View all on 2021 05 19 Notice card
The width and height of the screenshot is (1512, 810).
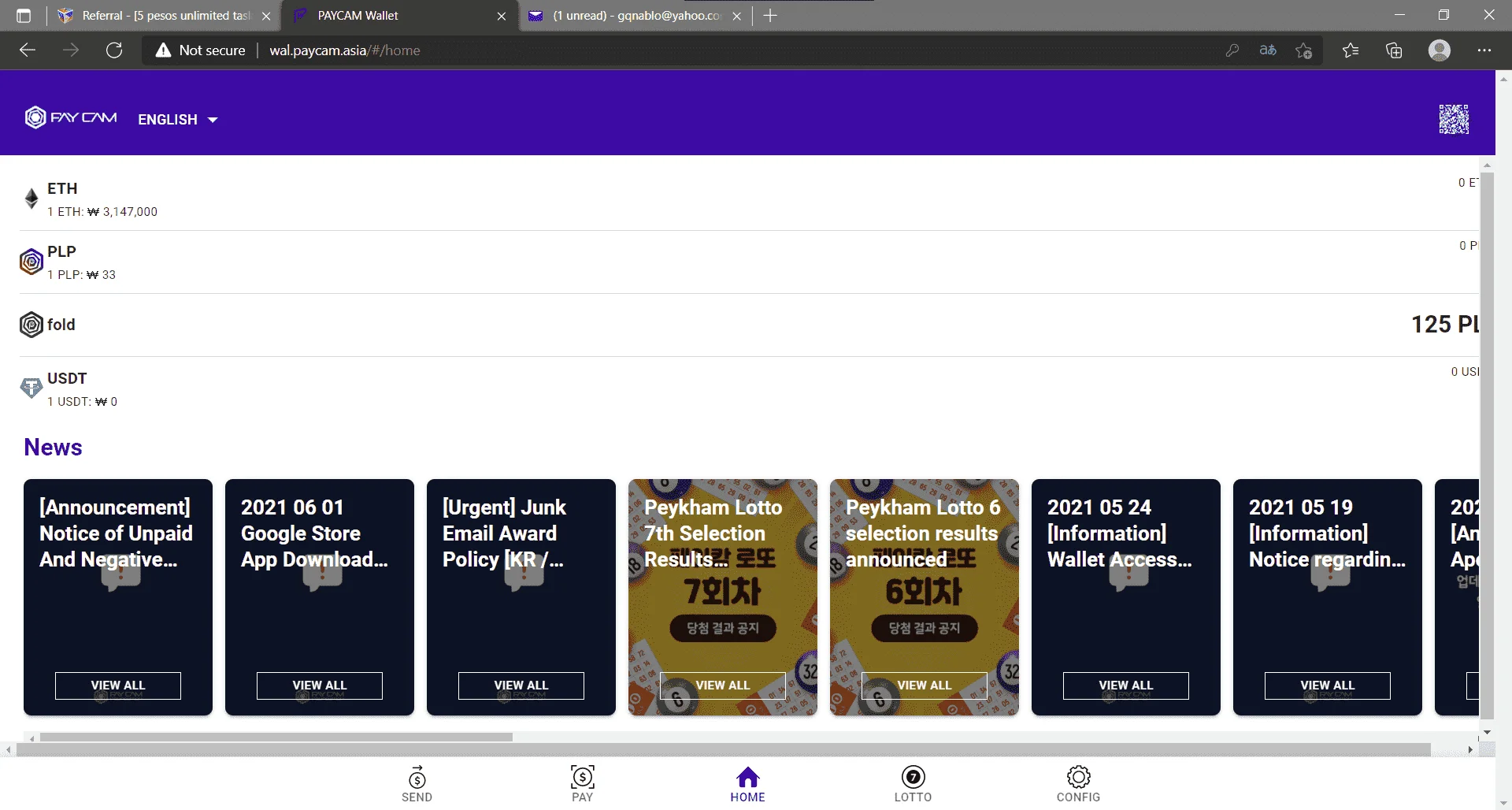click(1328, 686)
